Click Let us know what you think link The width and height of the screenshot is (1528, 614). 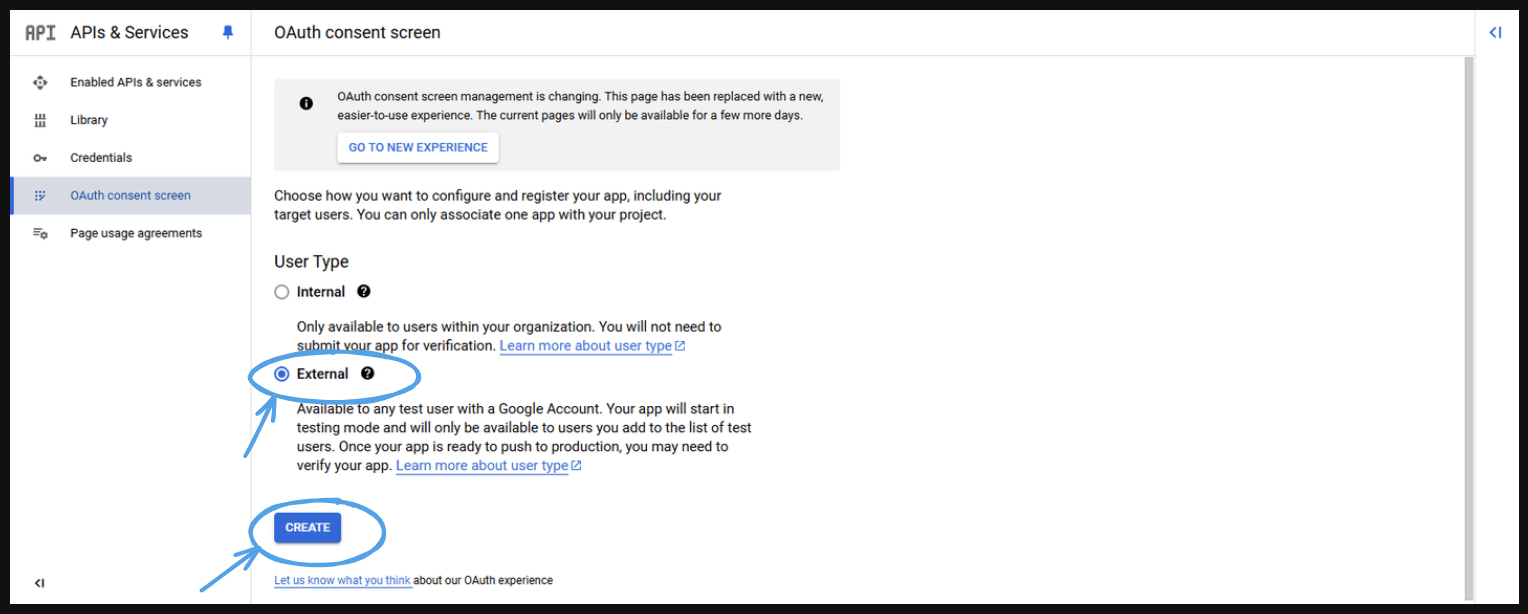pyautogui.click(x=343, y=580)
